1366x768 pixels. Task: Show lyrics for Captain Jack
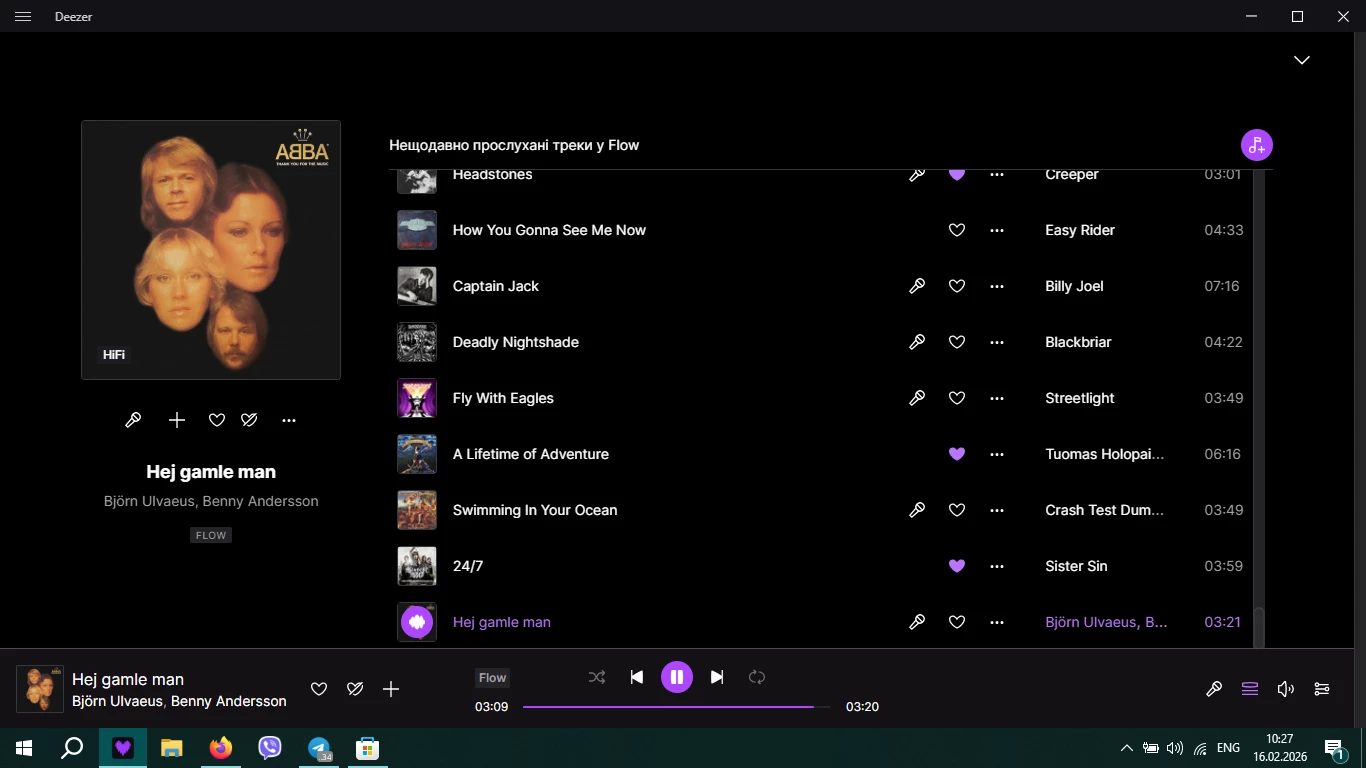[x=917, y=286]
